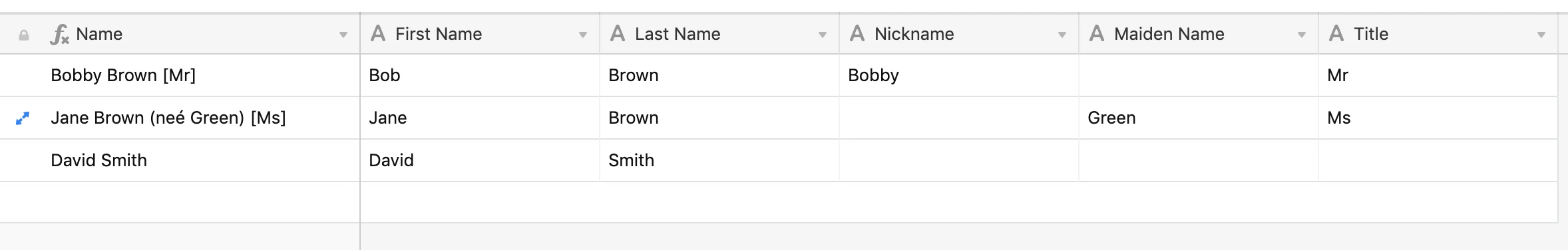
Task: Expand the Jane Brown record arrows icon
Action: point(23,118)
